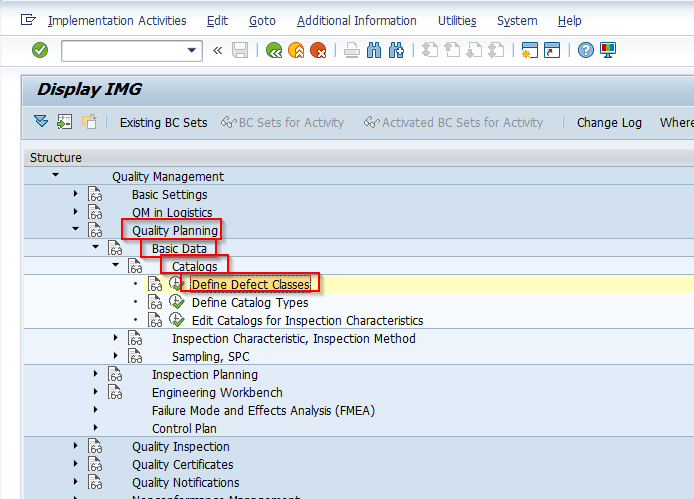
Task: Expand the Engineering Workbench node
Action: click(96, 391)
